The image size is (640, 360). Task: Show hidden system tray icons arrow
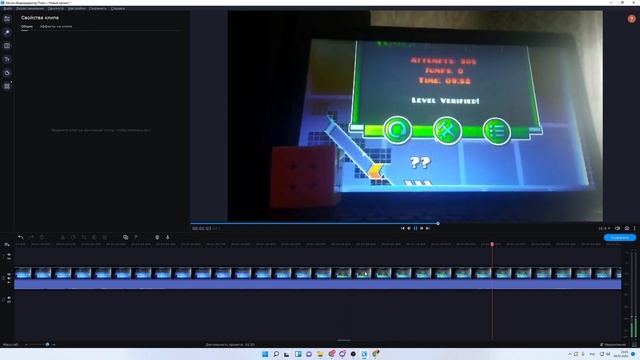(x=570, y=354)
